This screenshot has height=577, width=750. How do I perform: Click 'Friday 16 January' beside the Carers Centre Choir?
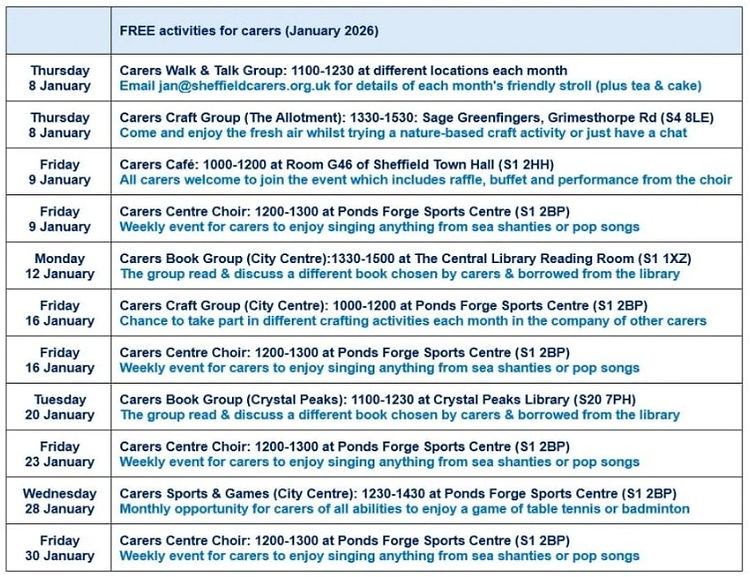59,360
